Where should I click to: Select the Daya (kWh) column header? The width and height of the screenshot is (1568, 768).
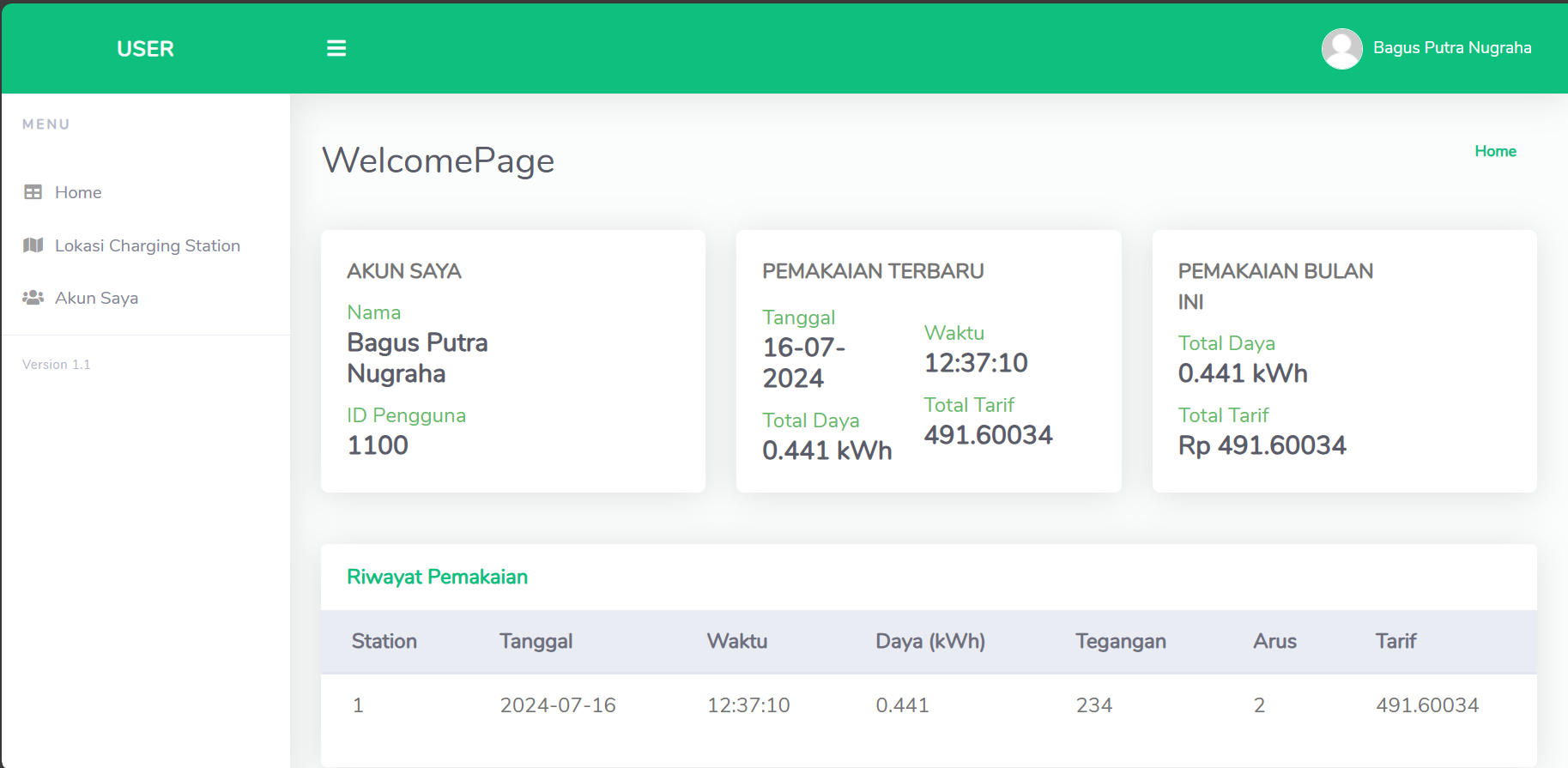pyautogui.click(x=929, y=641)
